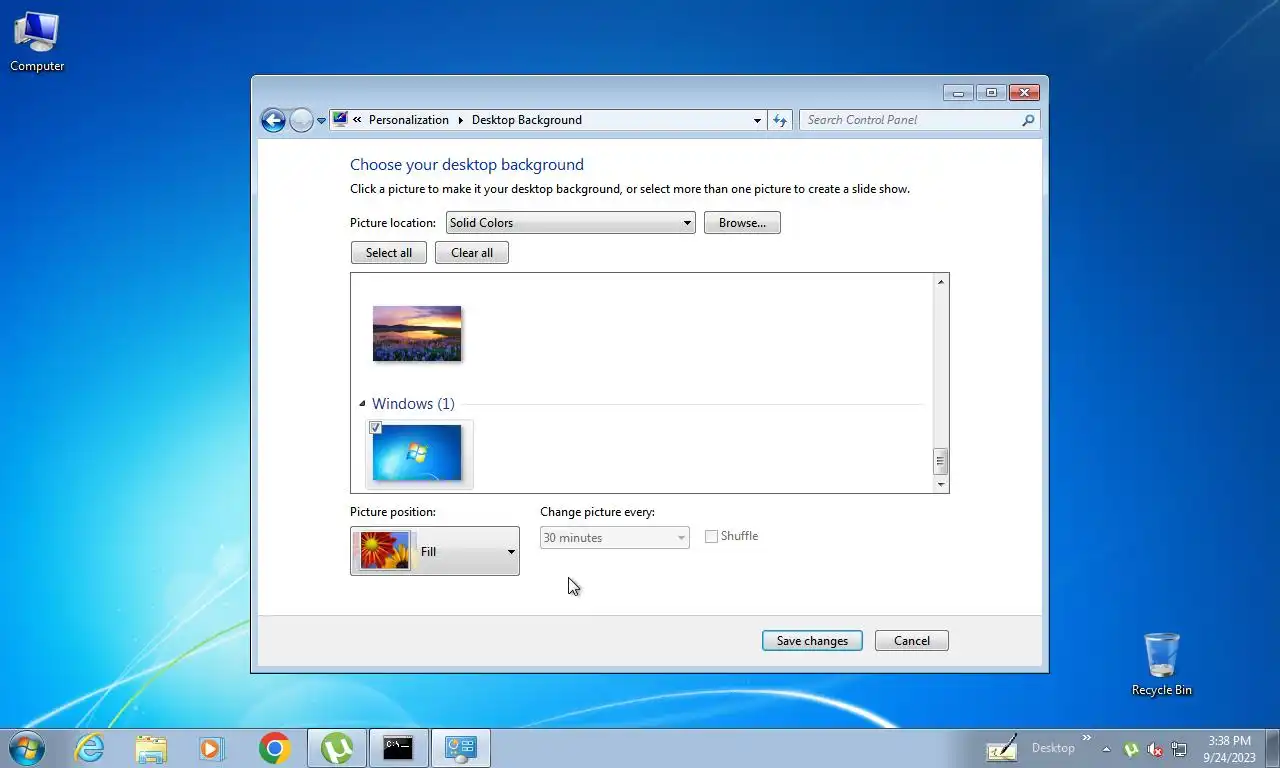1280x768 pixels.
Task: Open the Computer desktop icon
Action: [x=37, y=42]
